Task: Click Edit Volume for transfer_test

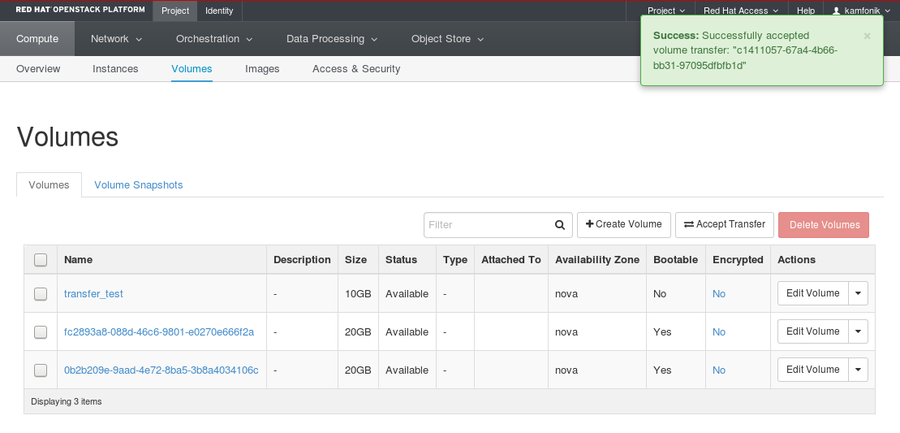Action: pyautogui.click(x=813, y=293)
